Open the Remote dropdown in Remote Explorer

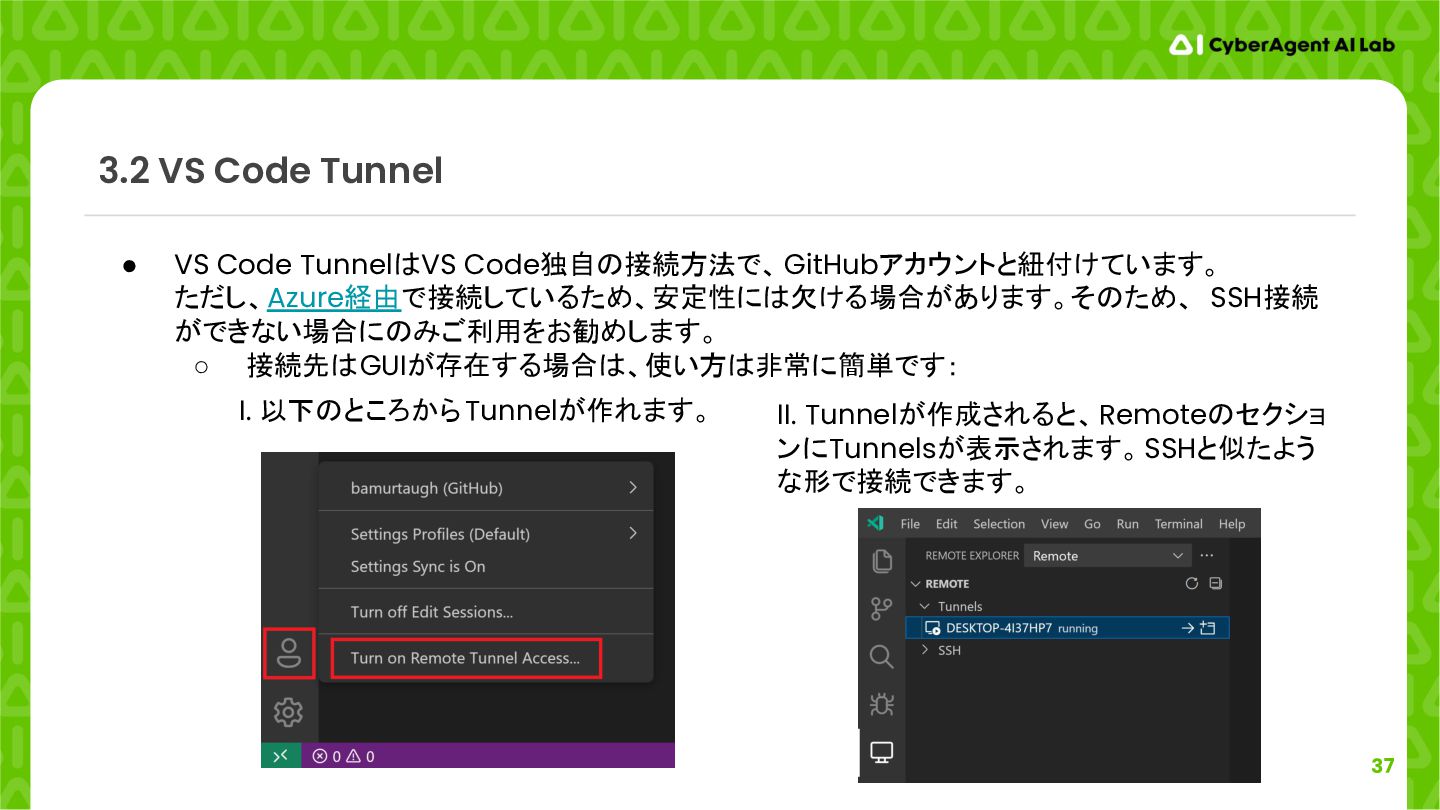tap(1108, 556)
